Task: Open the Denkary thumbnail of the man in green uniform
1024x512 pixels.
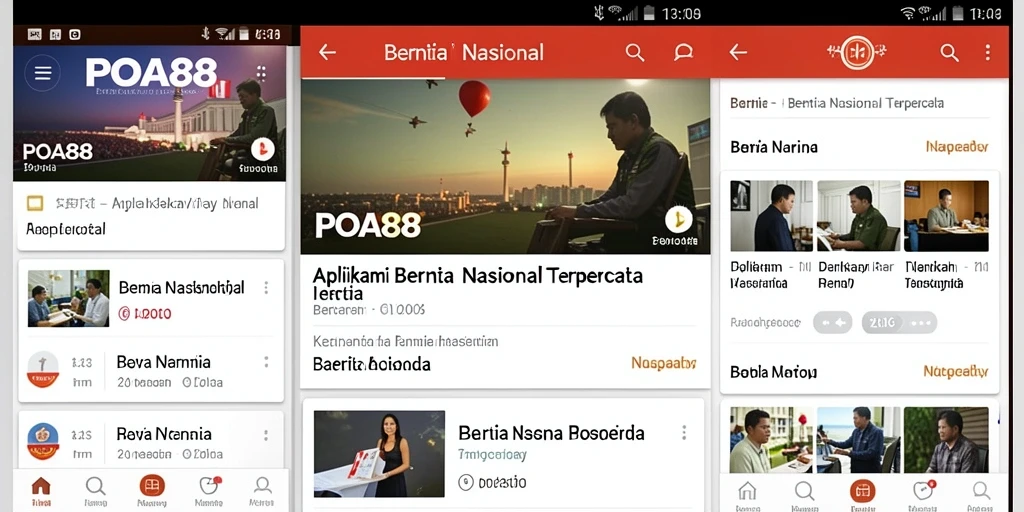Action: [x=859, y=216]
